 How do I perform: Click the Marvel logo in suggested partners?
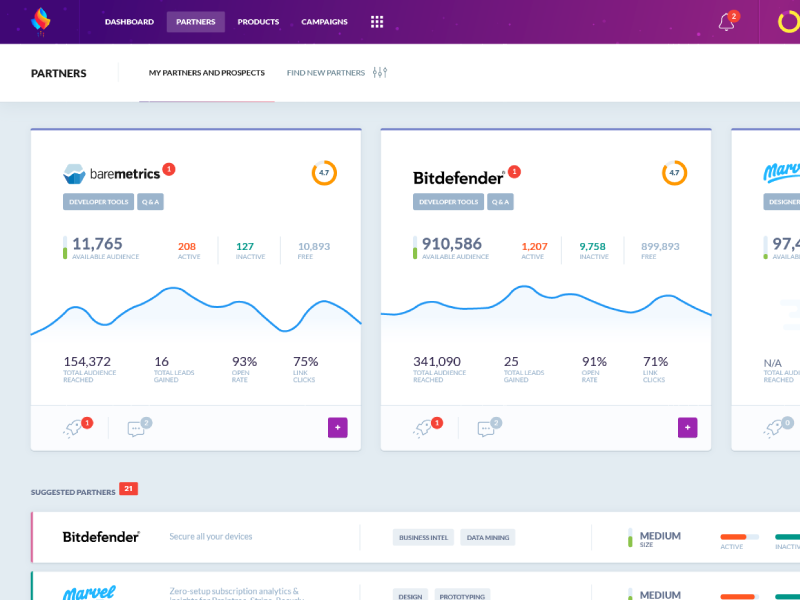89,592
